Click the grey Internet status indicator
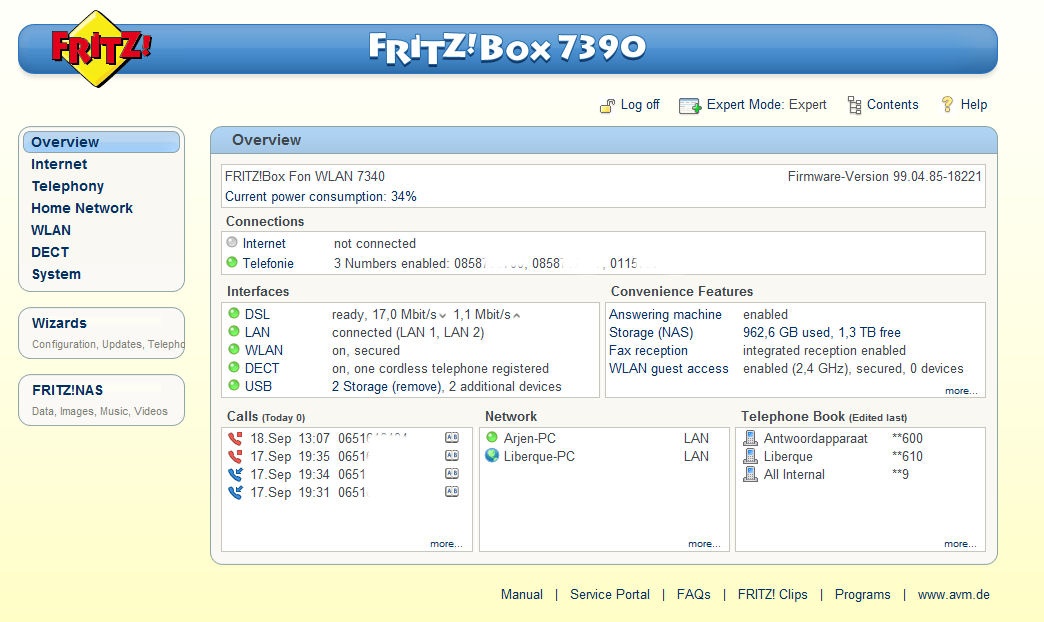1044x622 pixels. 232,242
